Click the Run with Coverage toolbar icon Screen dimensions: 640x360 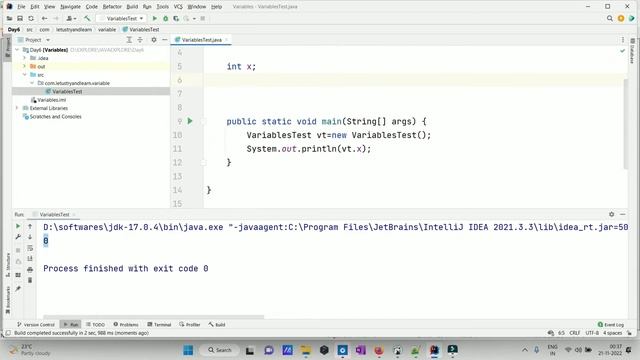click(x=176, y=18)
